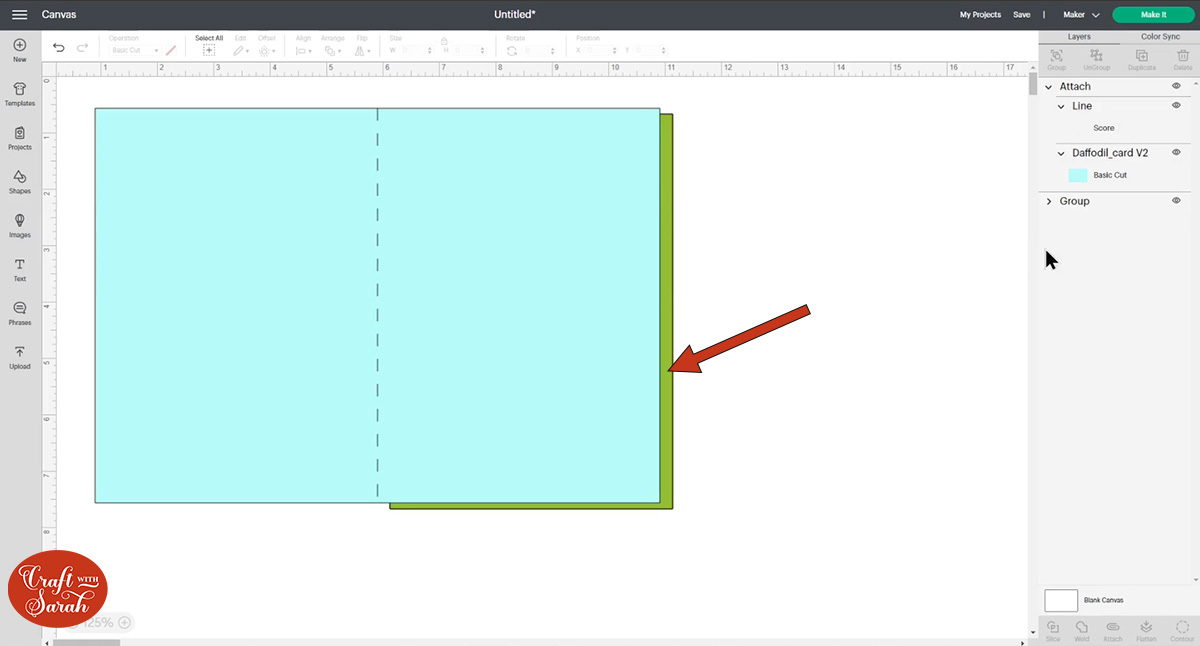Hide the Daffodil_card V2 layer
The image size is (1200, 646).
click(x=1176, y=153)
